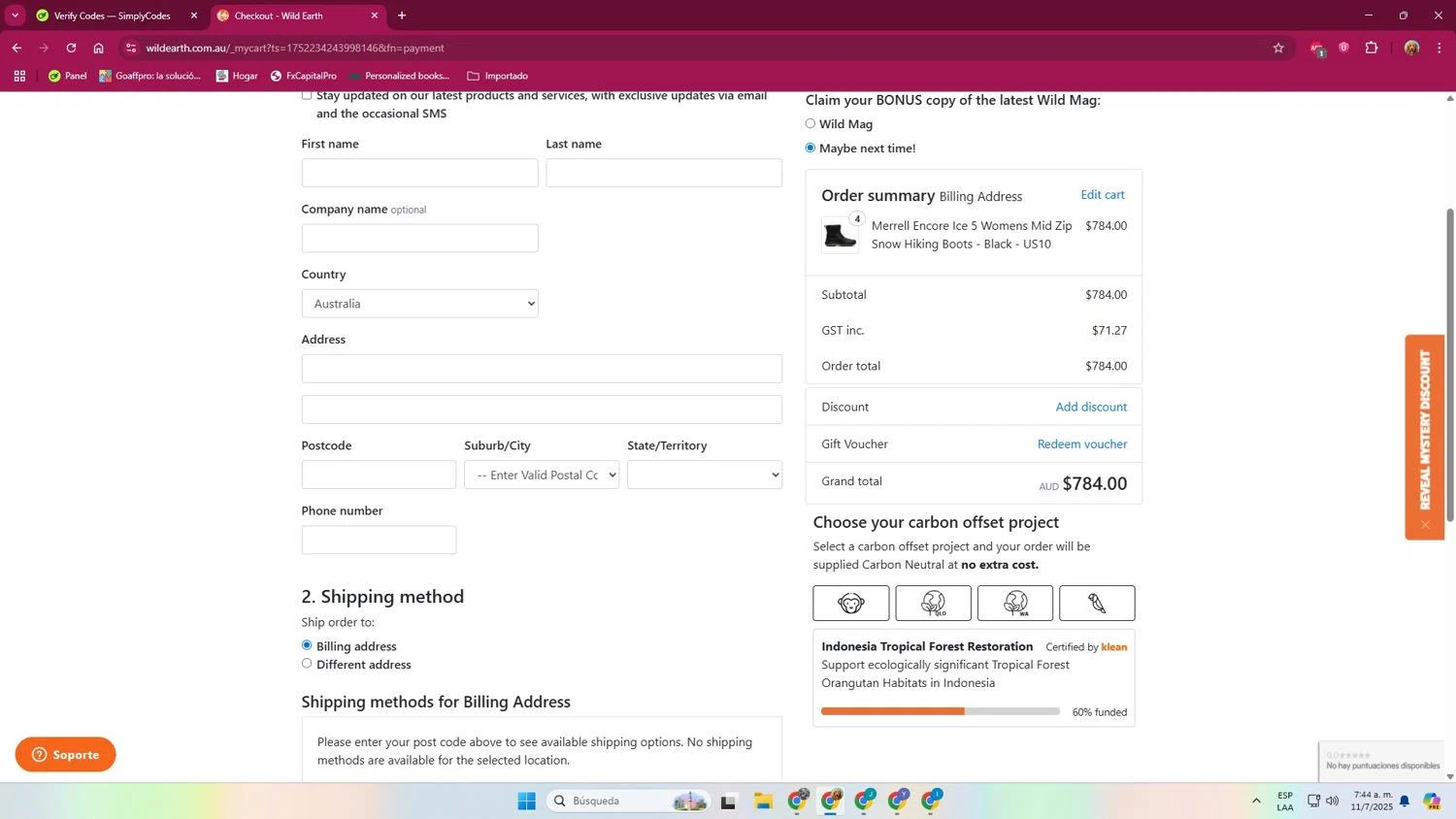Choose Billing address shipping option
The width and height of the screenshot is (1456, 819).
coord(307,645)
